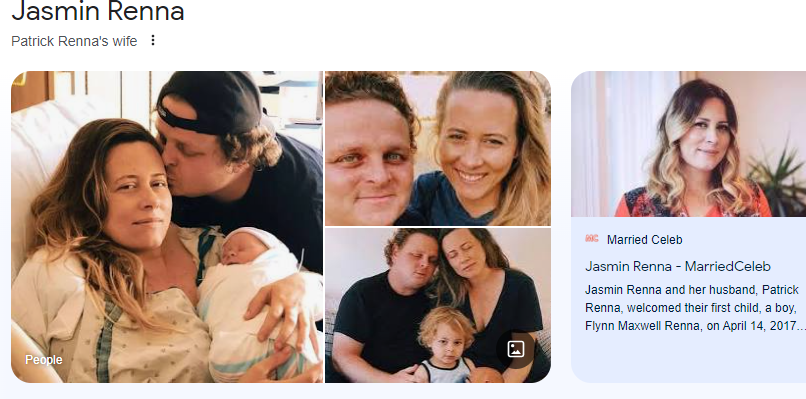Click empty area below the Married Celeb snippet
This screenshot has height=399, width=806.
tap(689, 360)
